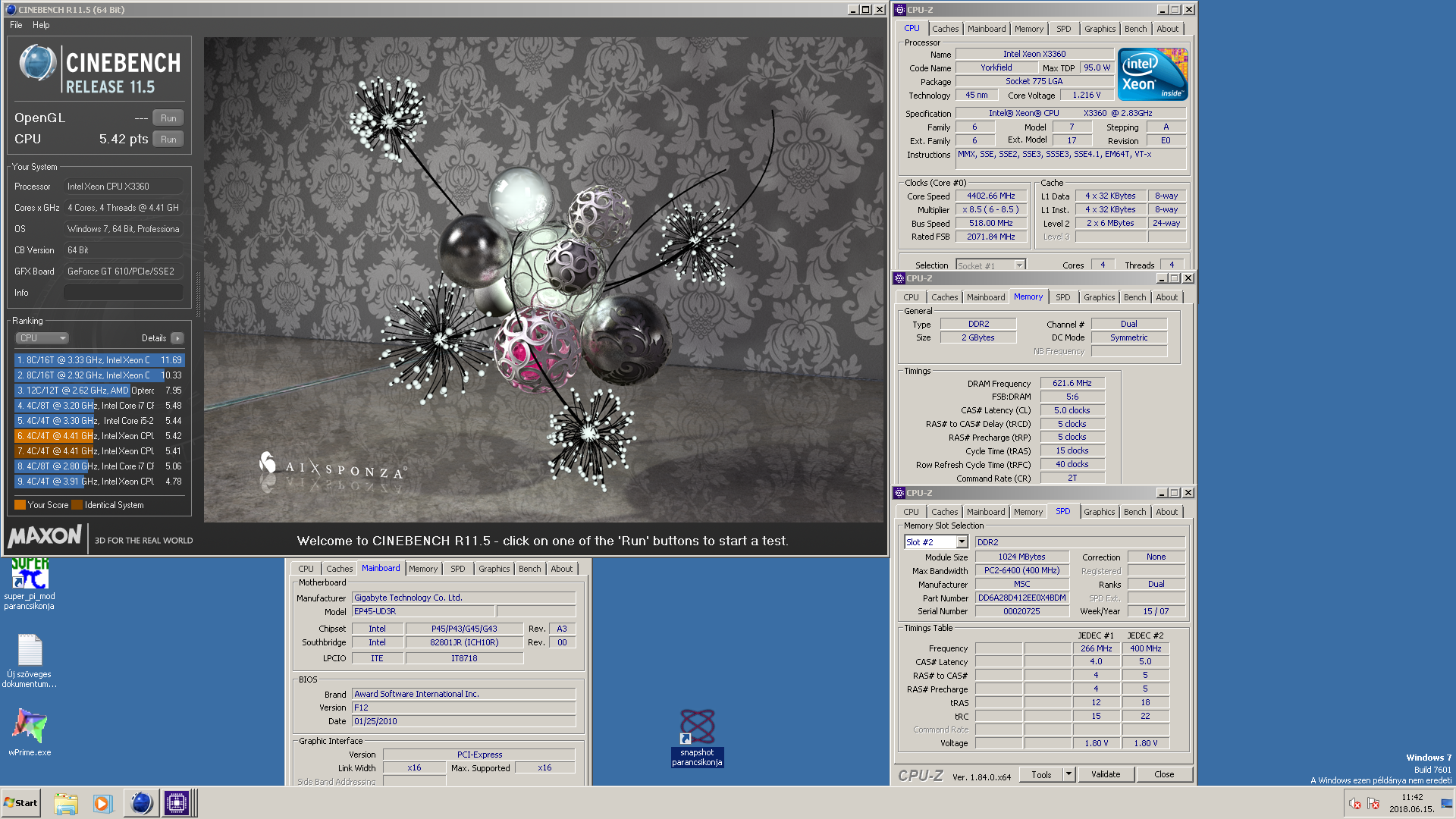The height and width of the screenshot is (819, 1456).
Task: Open the Windows Start button
Action: coord(21,803)
